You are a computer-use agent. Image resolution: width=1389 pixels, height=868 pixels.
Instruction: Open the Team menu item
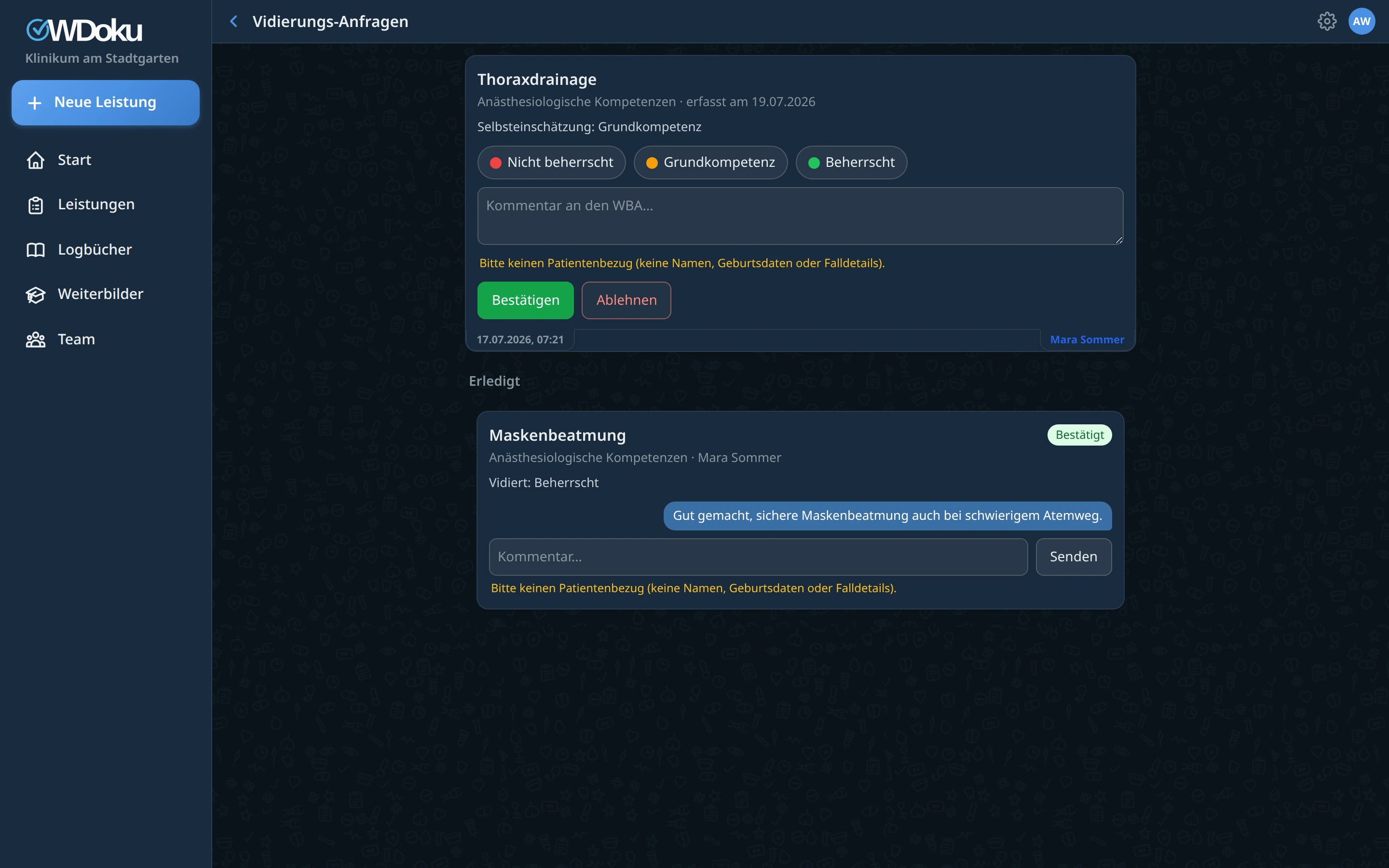(106, 339)
